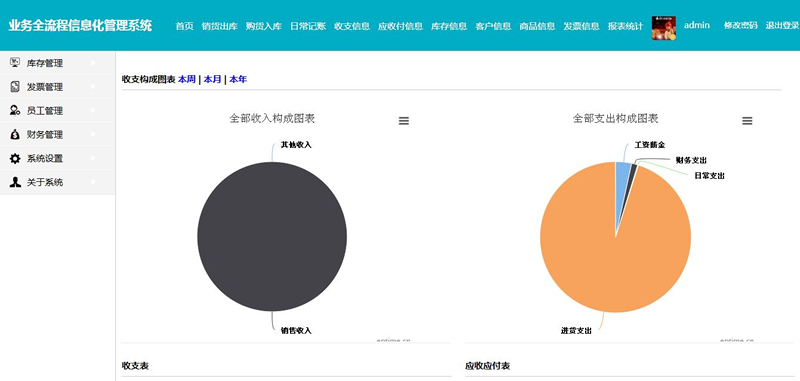Expand the 系统设置 submenu arrow
The width and height of the screenshot is (800, 381).
click(93, 158)
